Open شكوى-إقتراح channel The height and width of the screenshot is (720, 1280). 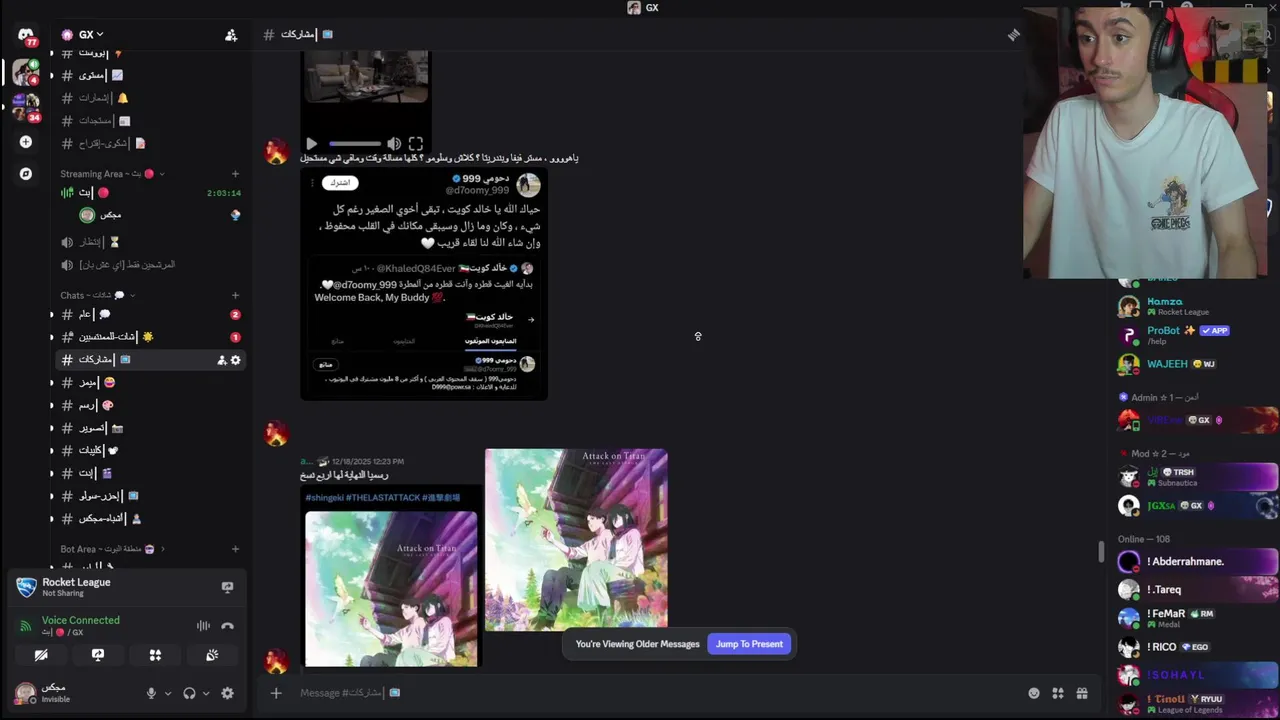(x=150, y=144)
